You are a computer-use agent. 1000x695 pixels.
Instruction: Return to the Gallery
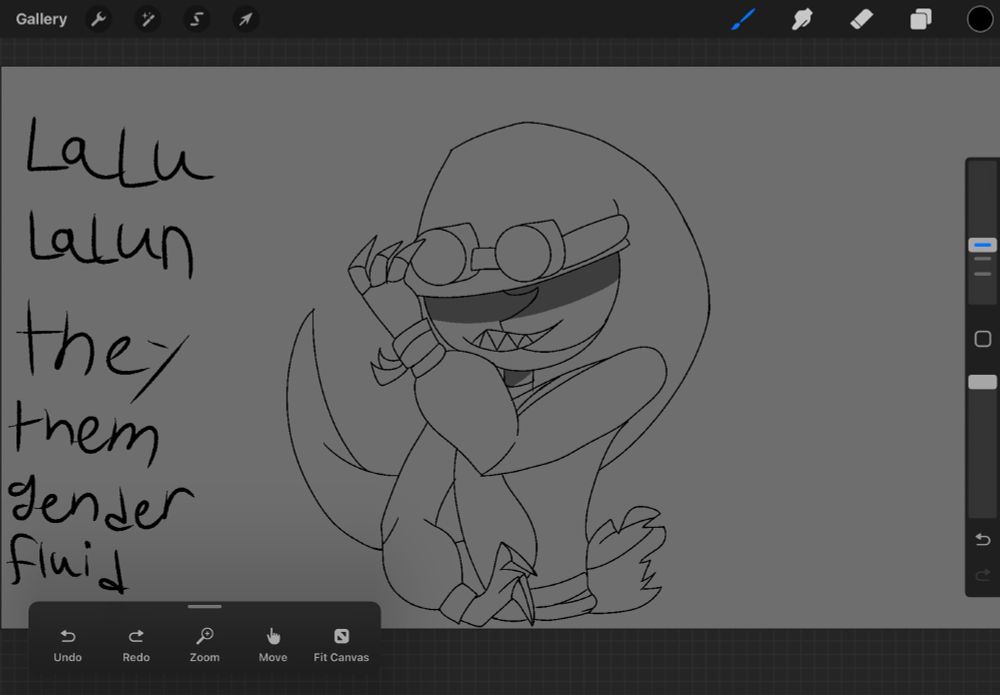(x=41, y=19)
